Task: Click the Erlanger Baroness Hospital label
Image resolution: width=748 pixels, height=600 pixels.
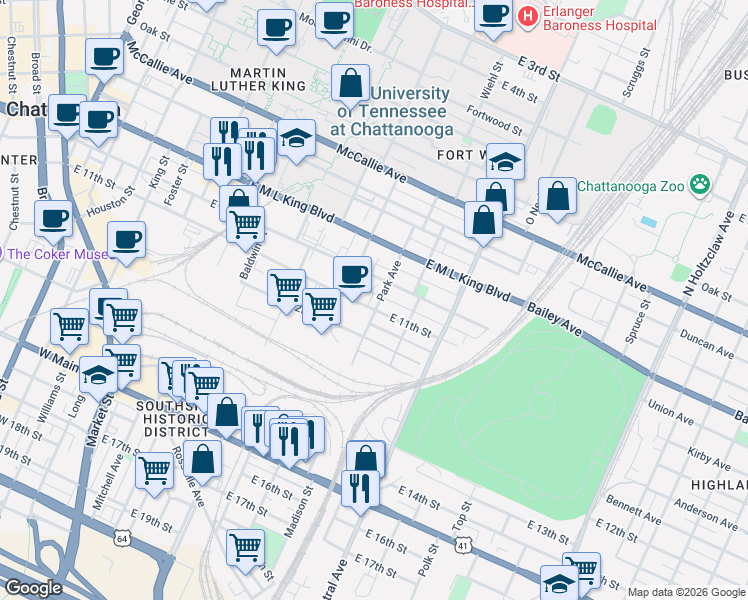Action: [599, 19]
